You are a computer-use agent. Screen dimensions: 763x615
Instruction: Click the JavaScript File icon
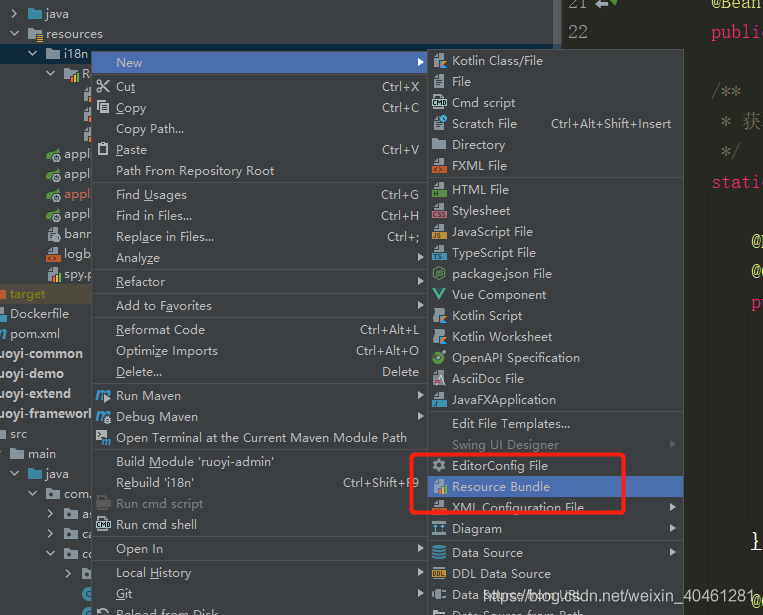coord(439,232)
